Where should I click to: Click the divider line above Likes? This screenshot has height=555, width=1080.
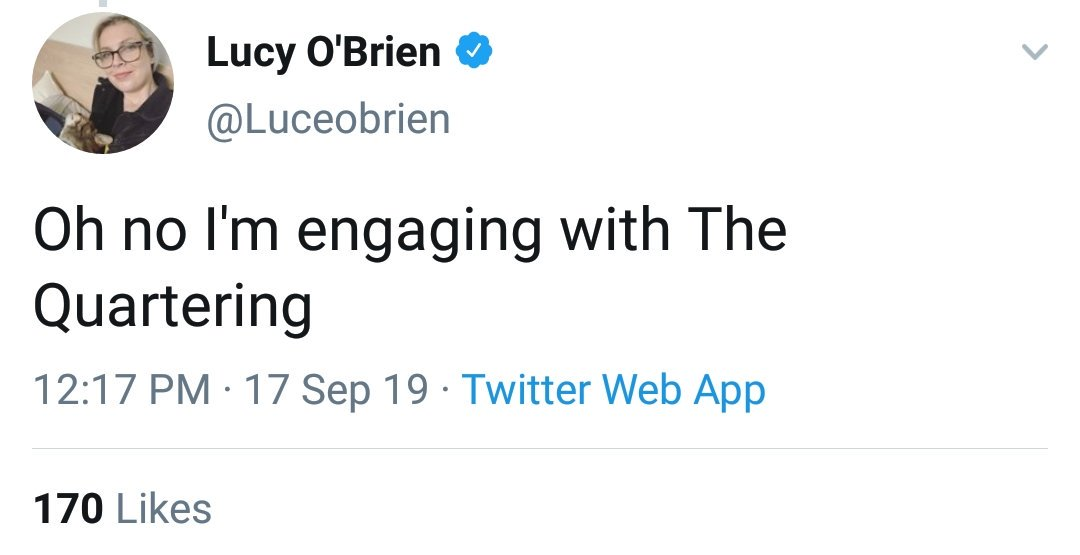tap(540, 448)
